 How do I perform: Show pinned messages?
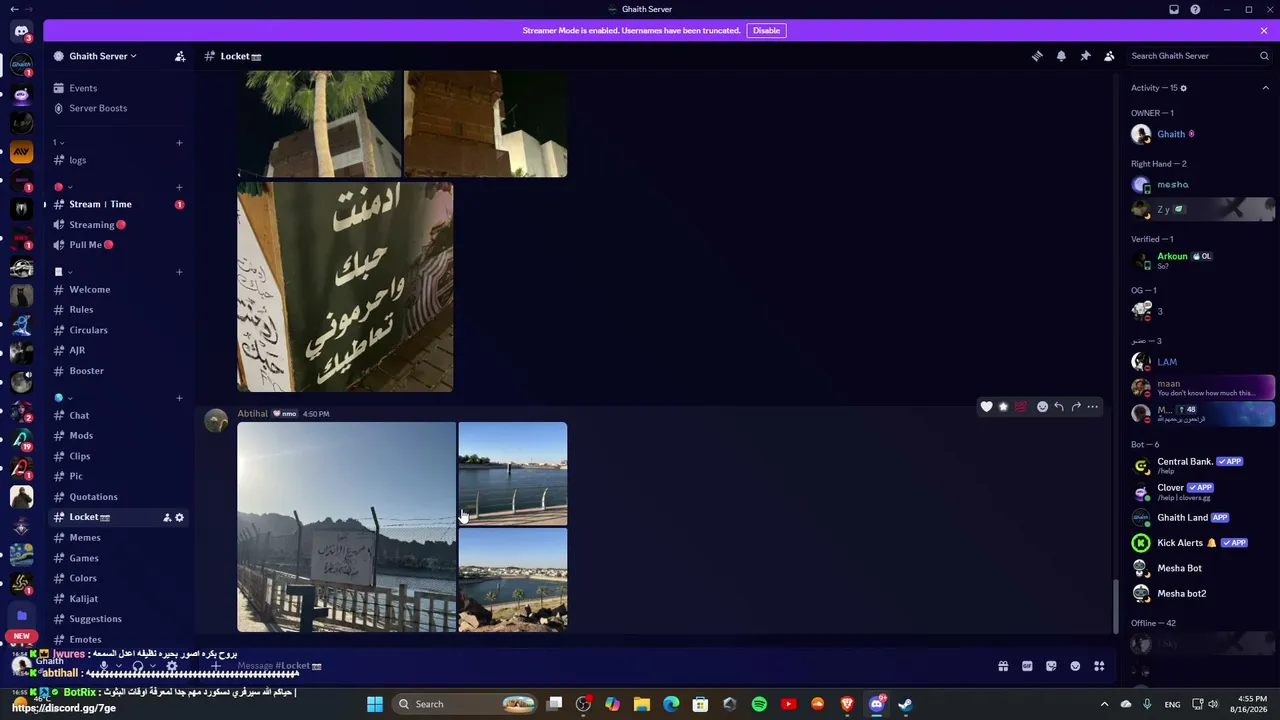pos(1085,56)
